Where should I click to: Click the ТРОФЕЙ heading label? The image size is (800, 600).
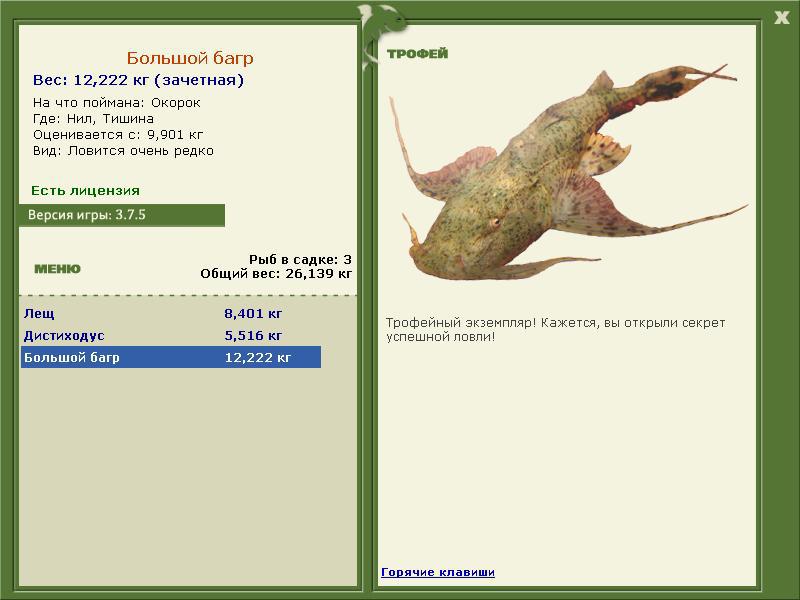417,54
